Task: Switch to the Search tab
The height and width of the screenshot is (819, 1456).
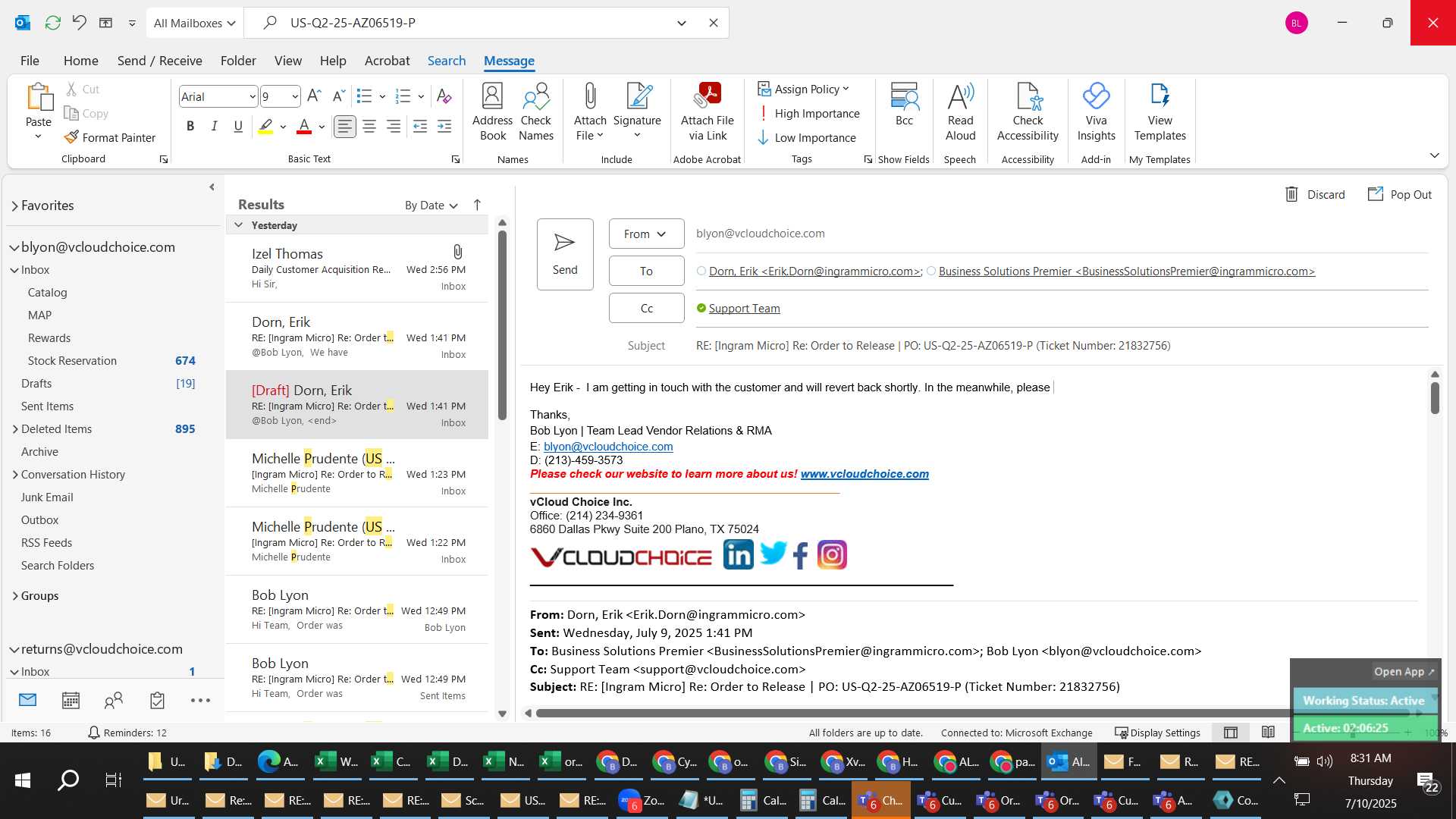Action: (x=447, y=61)
